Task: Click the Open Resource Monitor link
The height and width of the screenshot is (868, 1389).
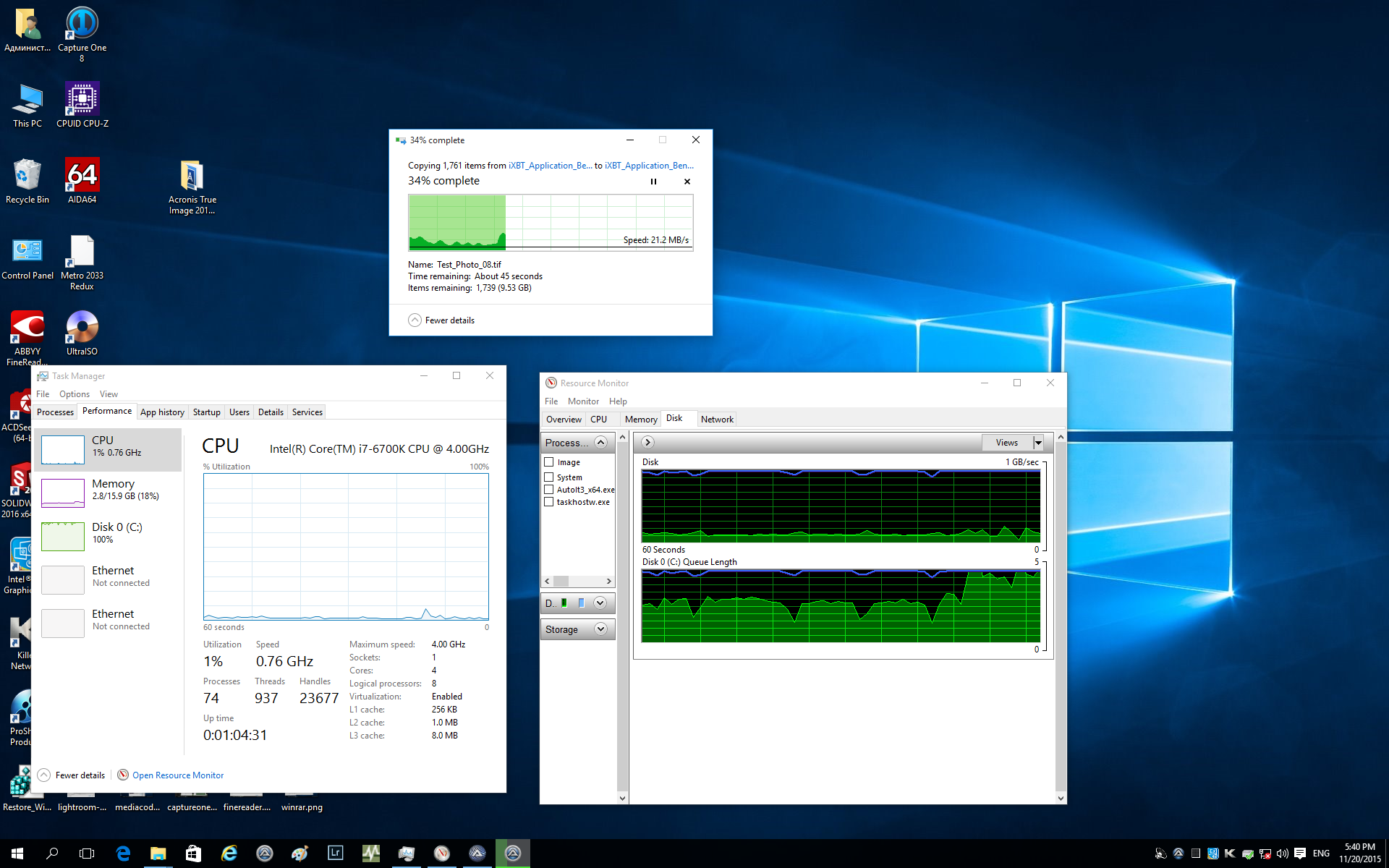Action: click(x=178, y=775)
